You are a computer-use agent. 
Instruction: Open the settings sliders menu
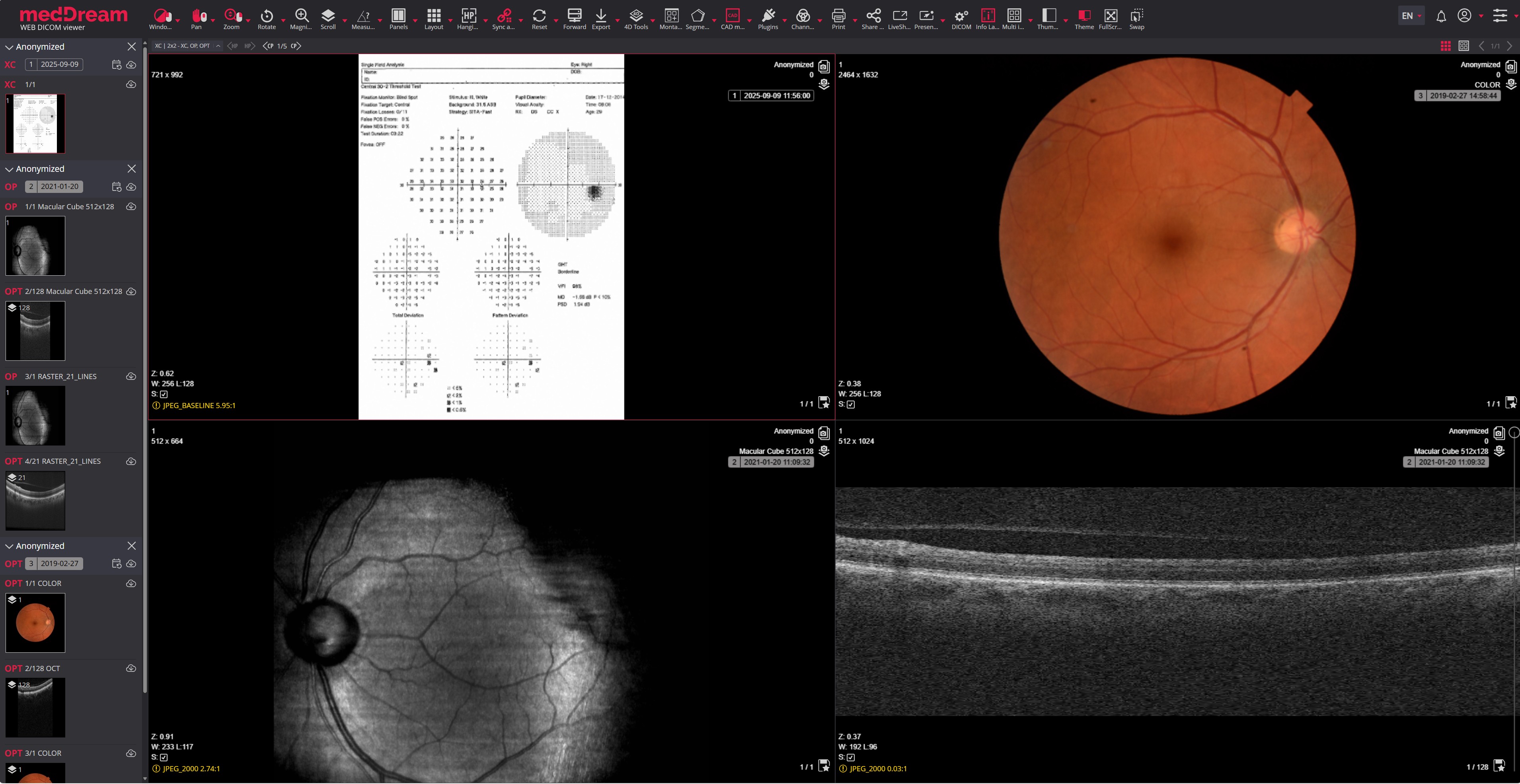[1500, 16]
